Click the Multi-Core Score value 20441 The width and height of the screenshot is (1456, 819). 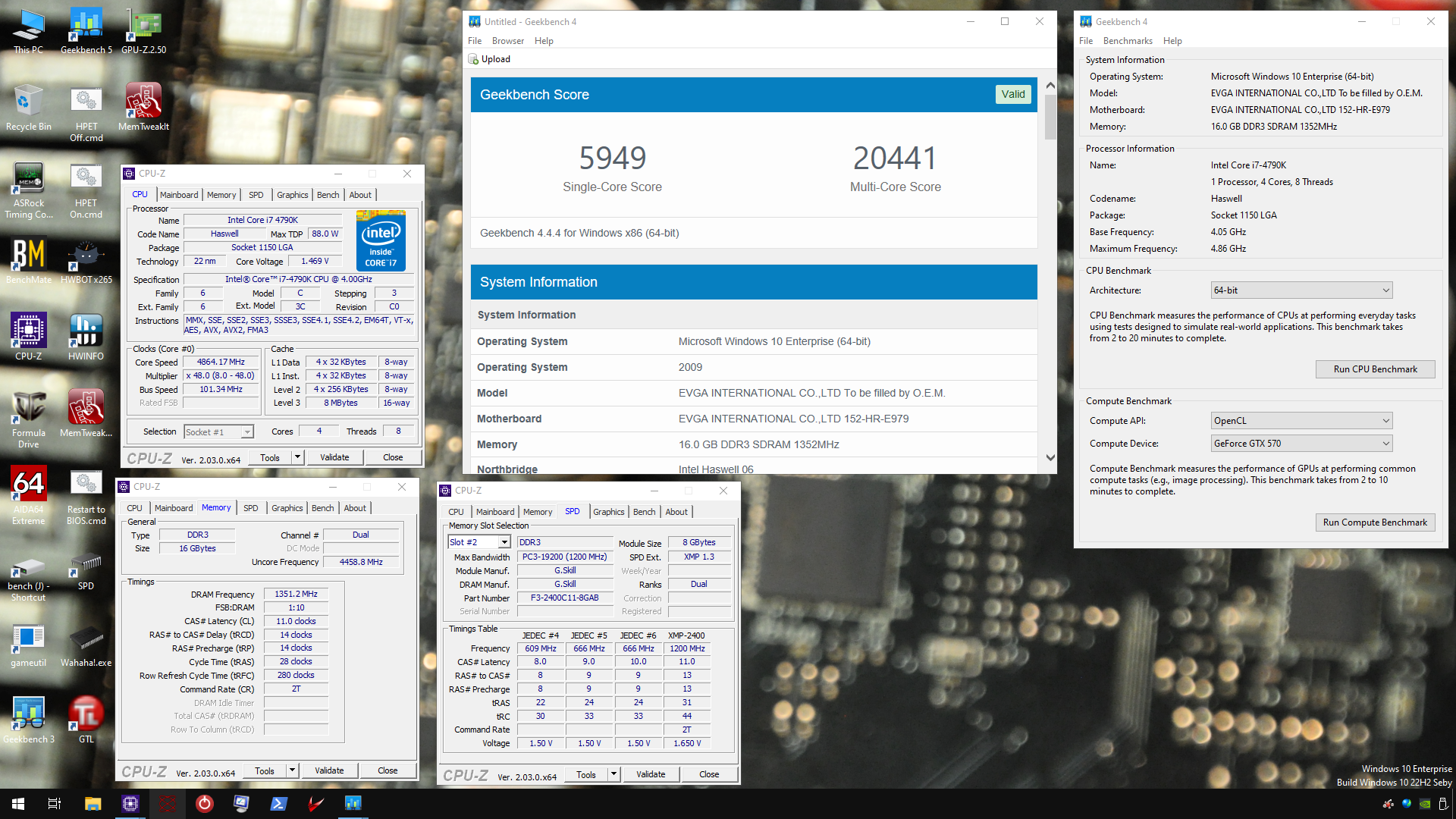pos(895,158)
